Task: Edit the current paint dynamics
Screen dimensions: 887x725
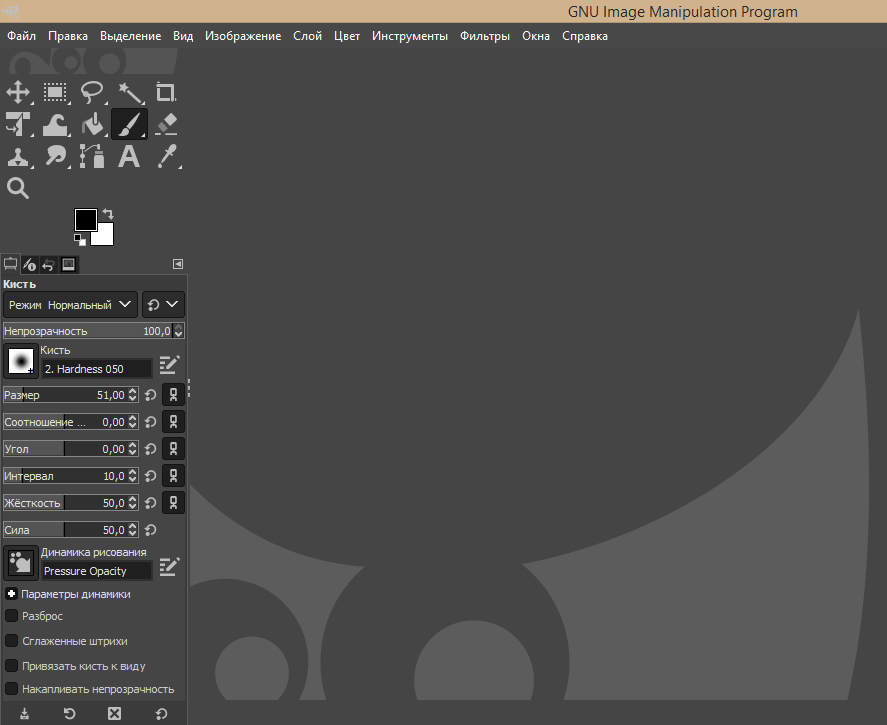Action: pyautogui.click(x=169, y=567)
